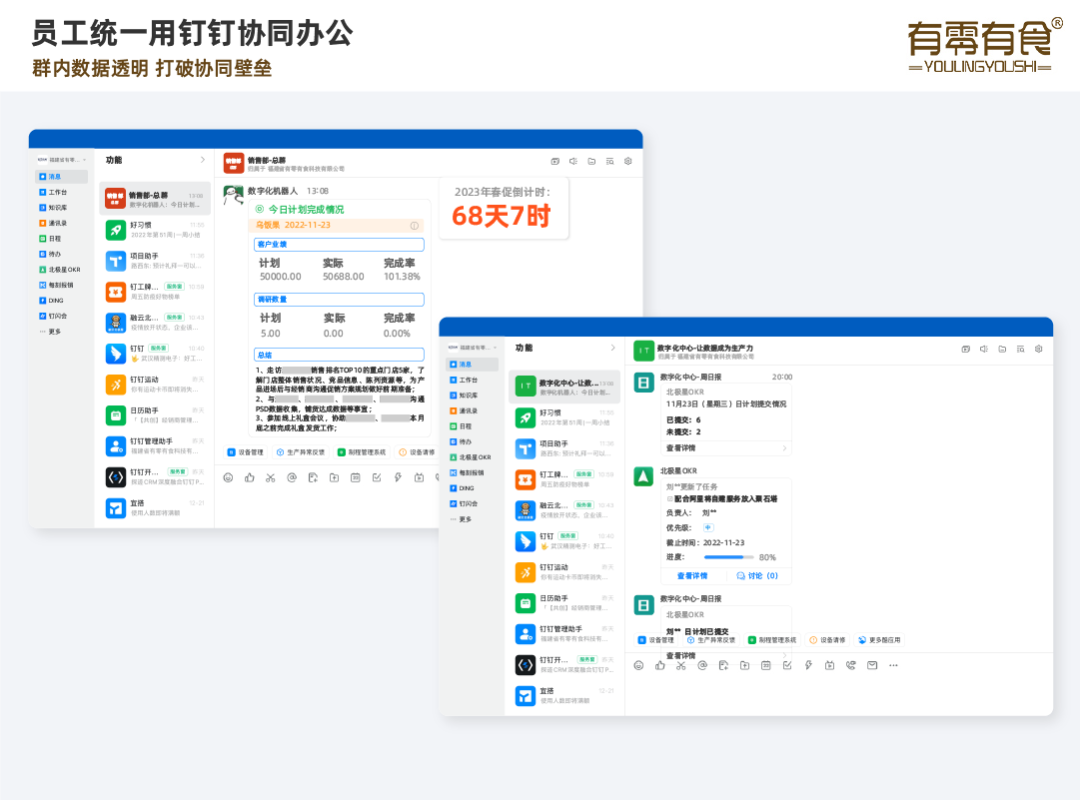Click 制程管理系统 button in 销售部-总群 chat
The width and height of the screenshot is (1080, 800).
pyautogui.click(x=362, y=453)
